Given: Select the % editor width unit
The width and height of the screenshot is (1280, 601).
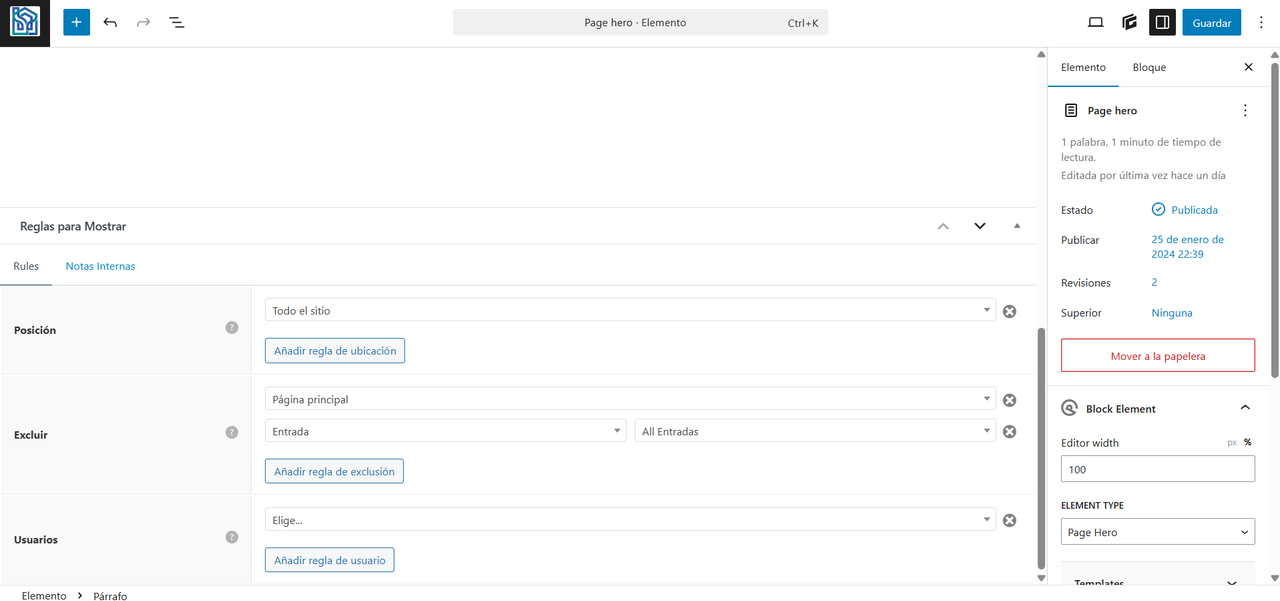Looking at the screenshot, I should pos(1248,442).
